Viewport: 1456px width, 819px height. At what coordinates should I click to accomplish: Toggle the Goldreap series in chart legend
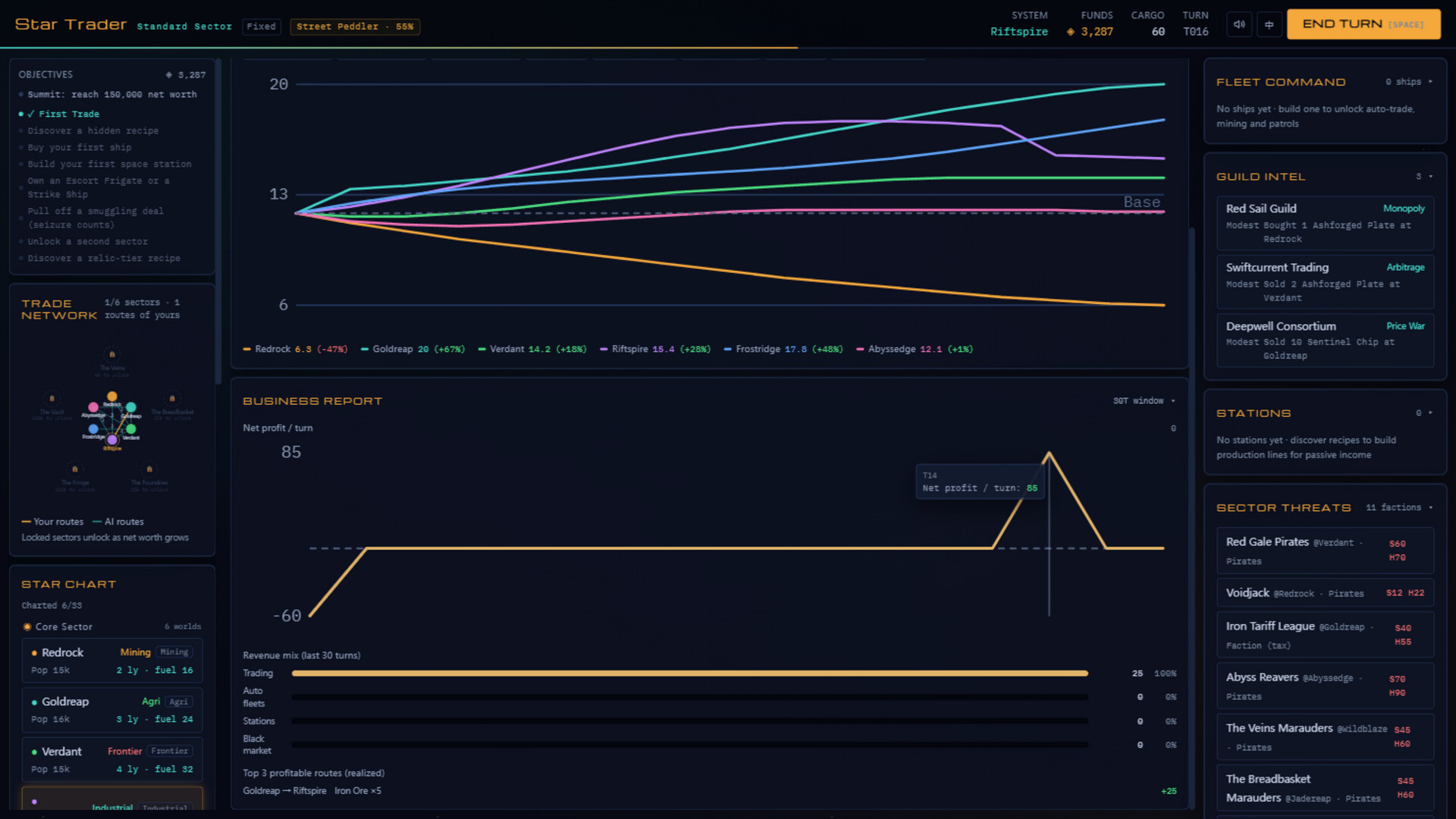(x=413, y=349)
